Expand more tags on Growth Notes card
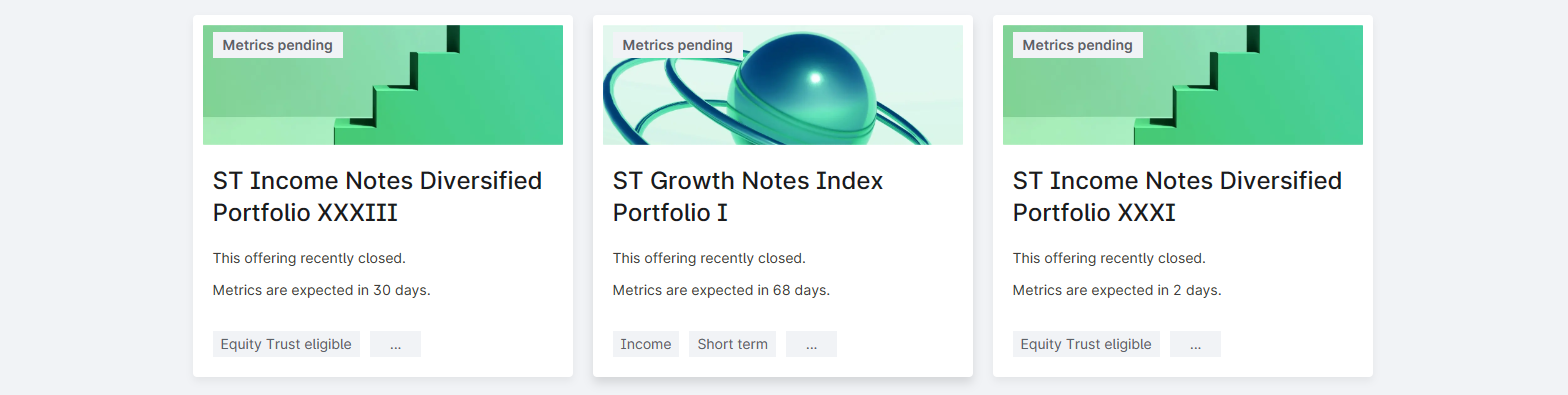The height and width of the screenshot is (395, 1568). [811, 344]
